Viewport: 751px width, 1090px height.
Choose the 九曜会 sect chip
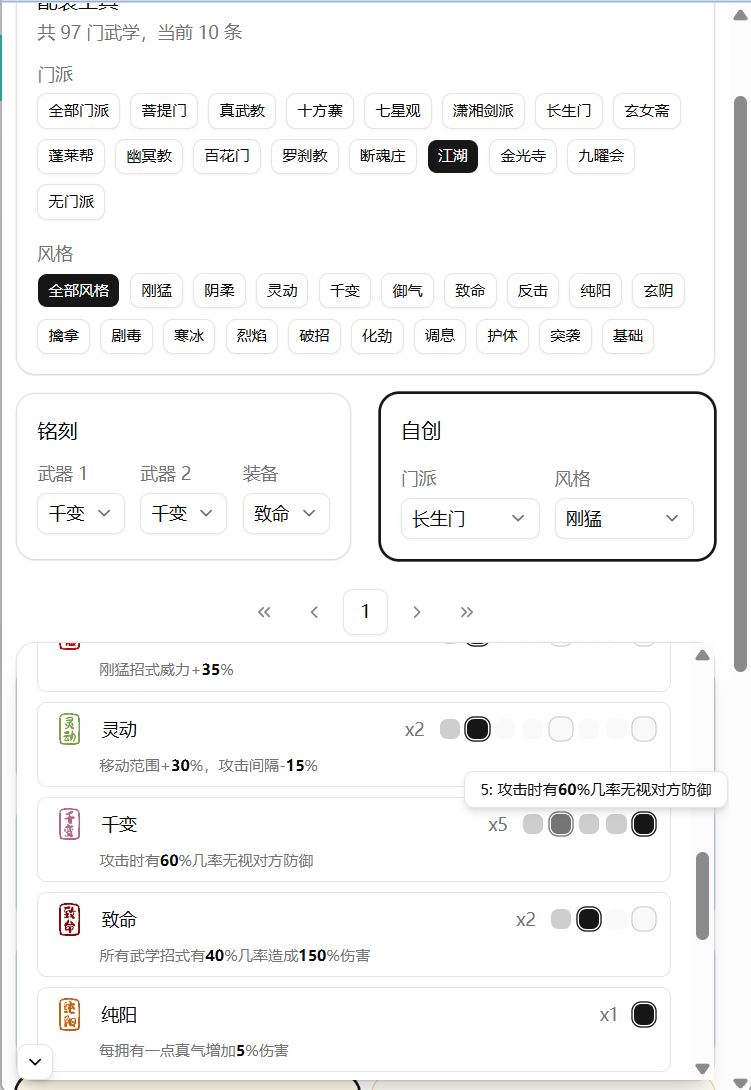pyautogui.click(x=601, y=156)
